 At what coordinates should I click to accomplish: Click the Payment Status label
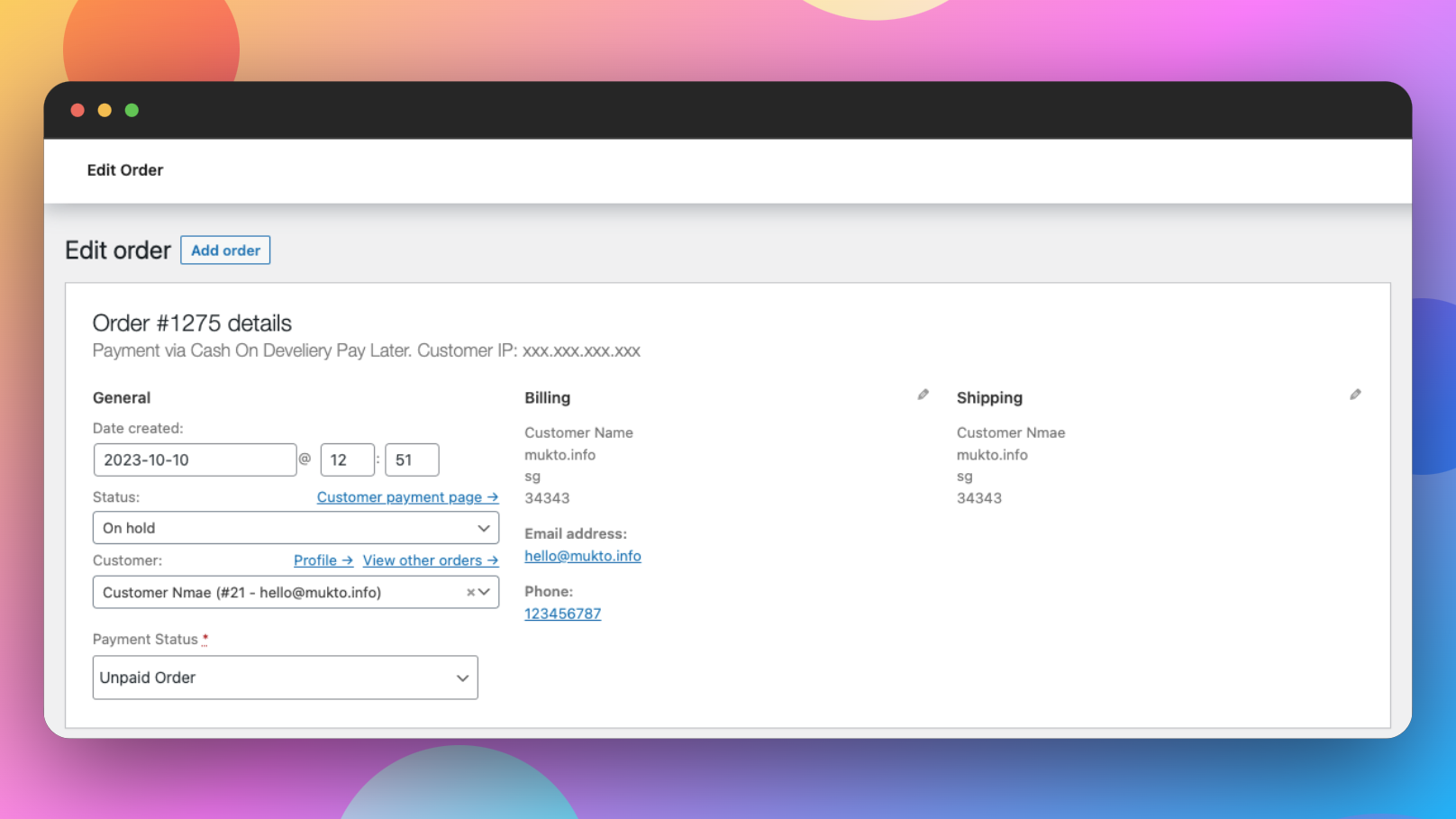[145, 640]
